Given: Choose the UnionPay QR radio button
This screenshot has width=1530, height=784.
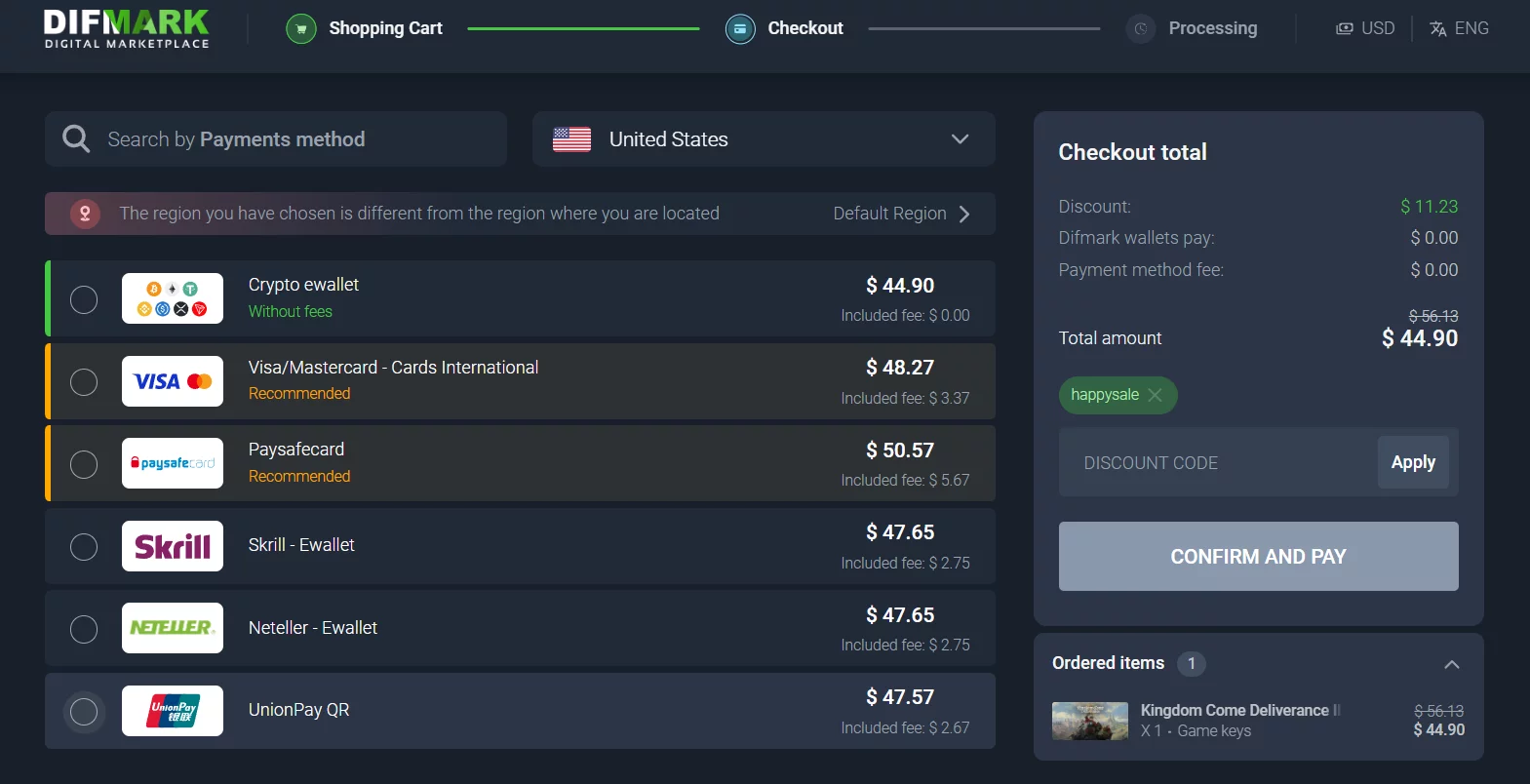Looking at the screenshot, I should coord(84,712).
